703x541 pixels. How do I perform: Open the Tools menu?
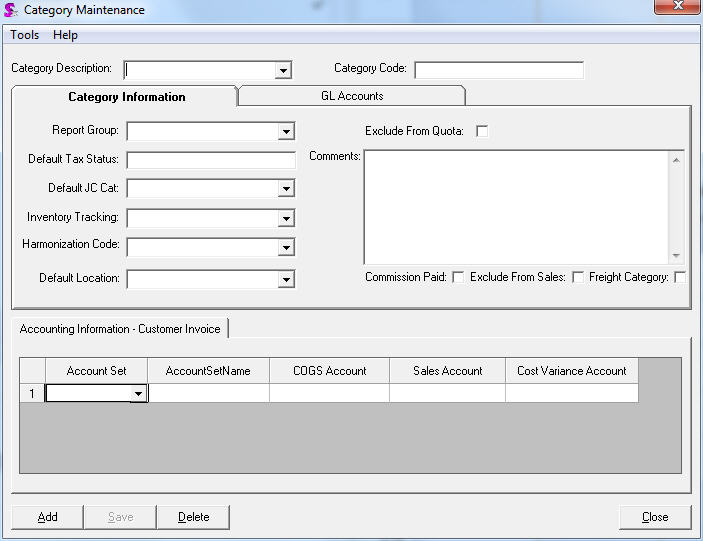coord(25,35)
